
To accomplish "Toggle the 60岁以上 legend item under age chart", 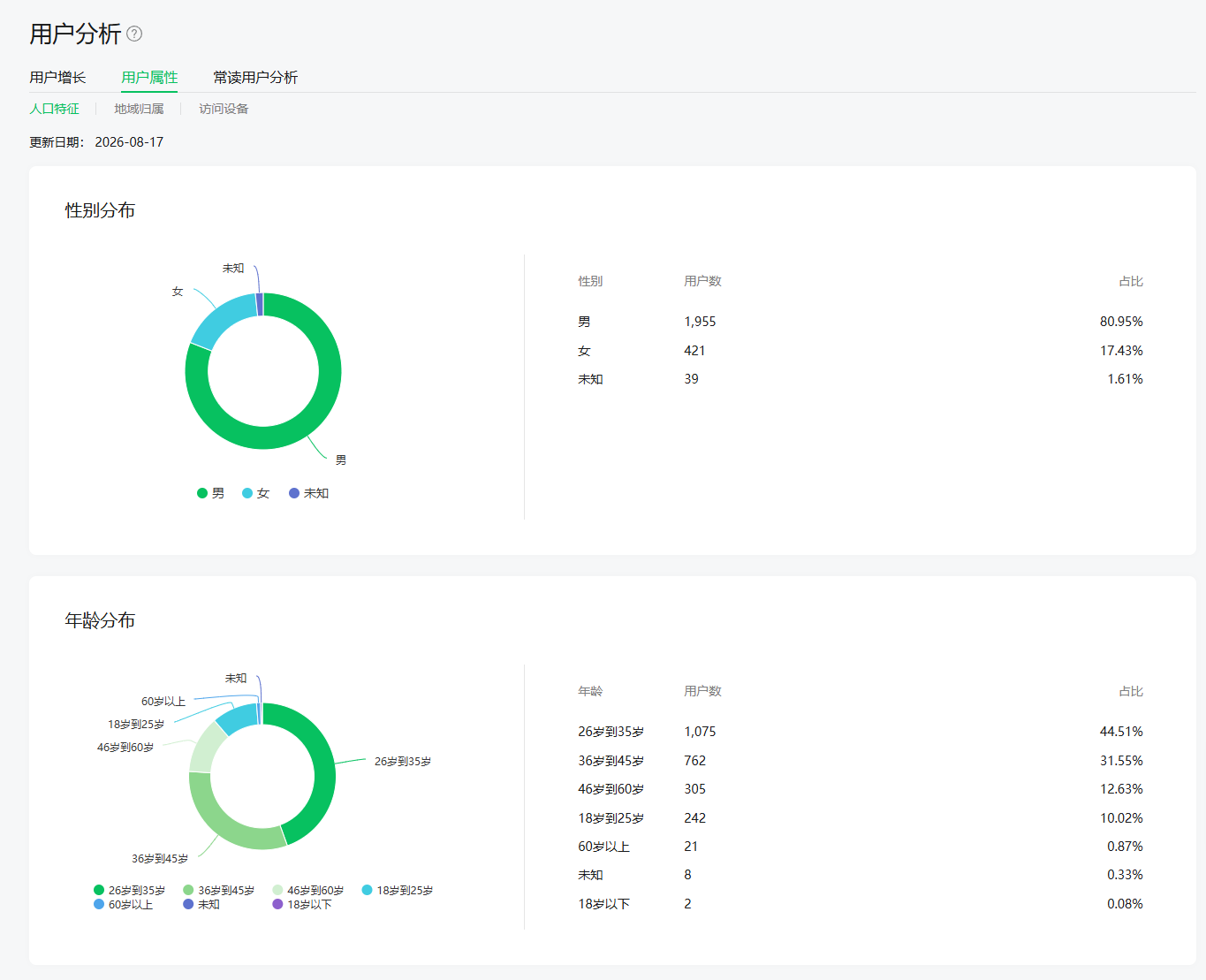I will [x=123, y=904].
